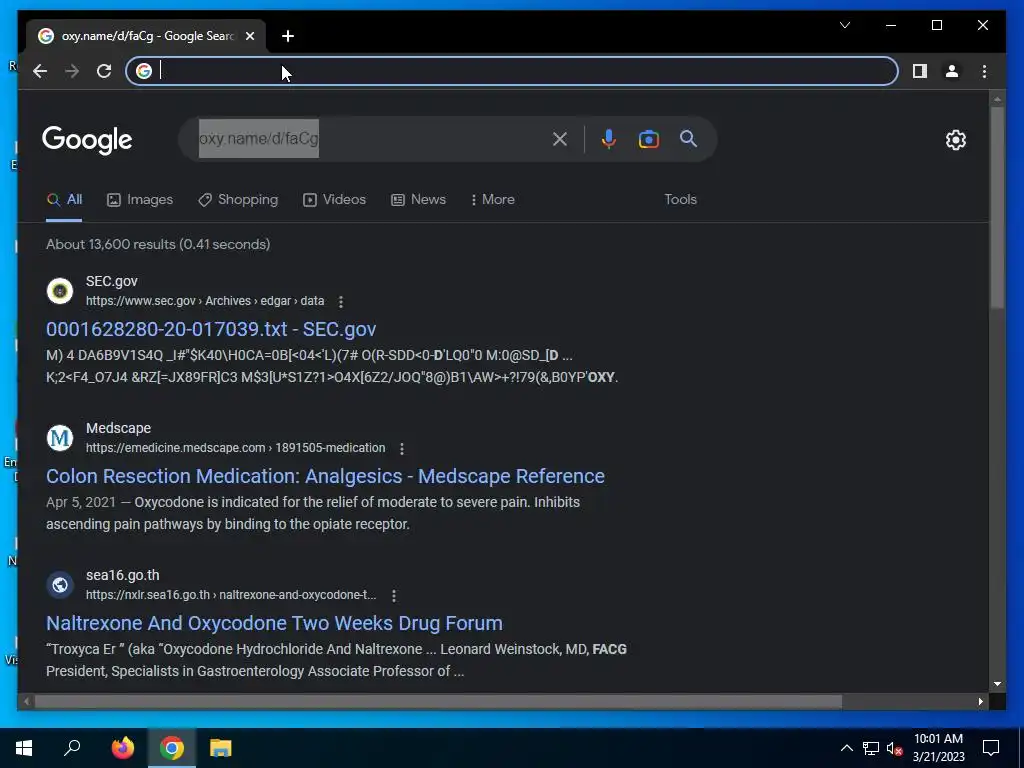Click the horizontal scroll left arrow

tap(26, 701)
